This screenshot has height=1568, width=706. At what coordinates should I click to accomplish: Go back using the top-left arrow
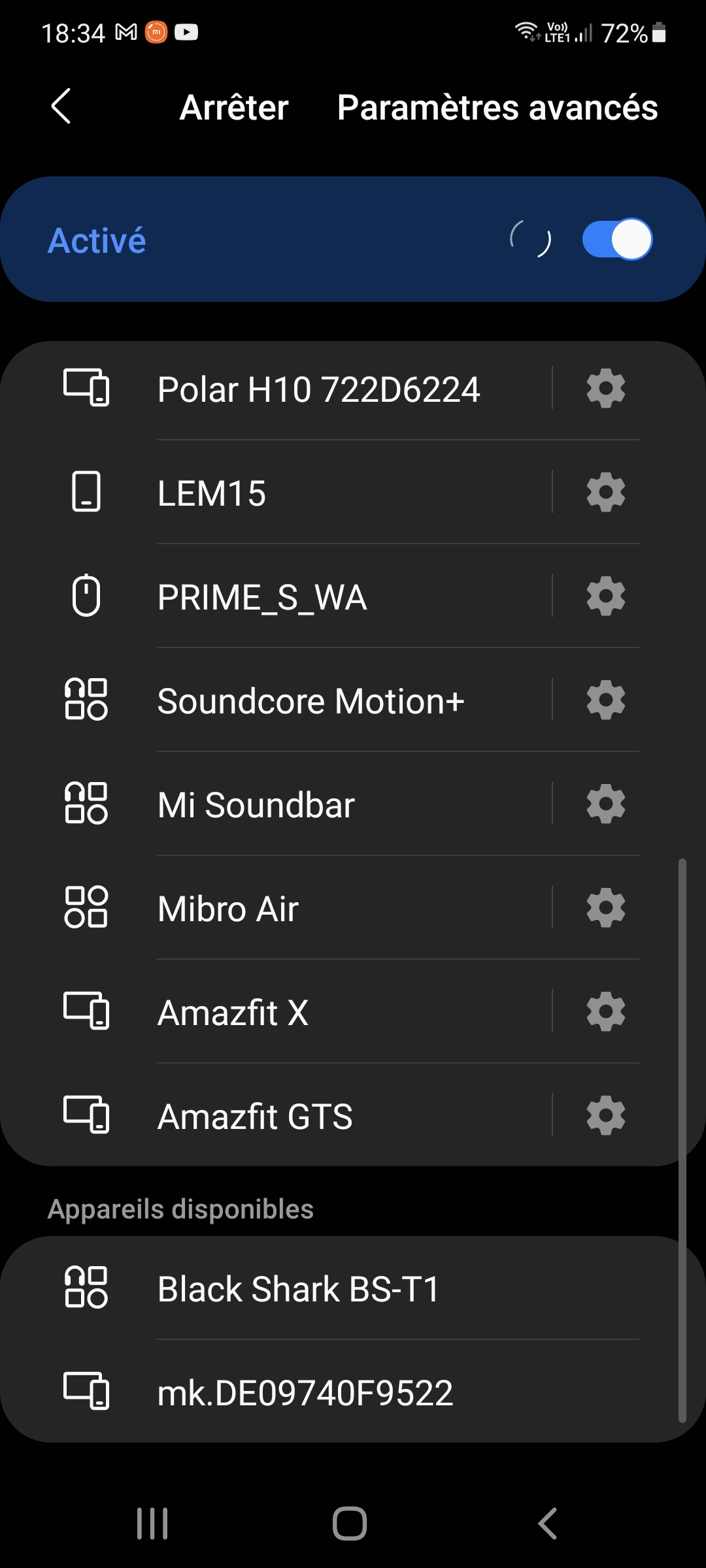(x=61, y=106)
